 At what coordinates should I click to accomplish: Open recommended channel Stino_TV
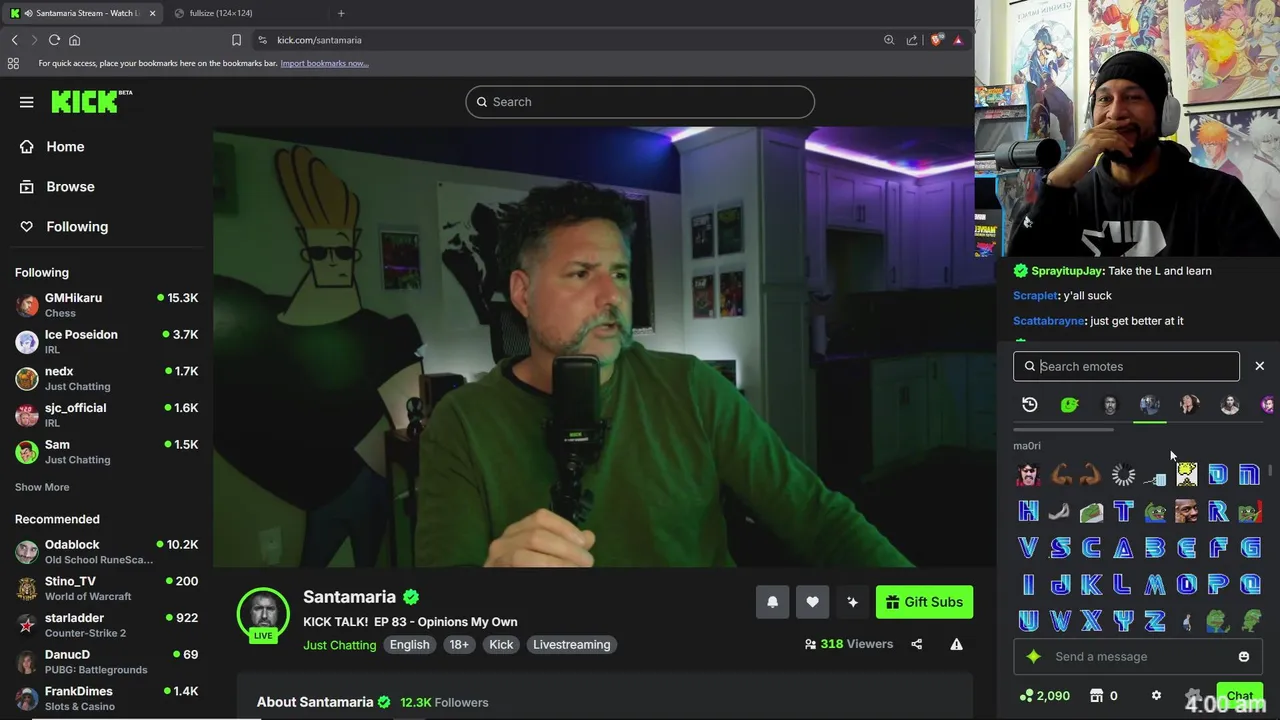point(106,588)
